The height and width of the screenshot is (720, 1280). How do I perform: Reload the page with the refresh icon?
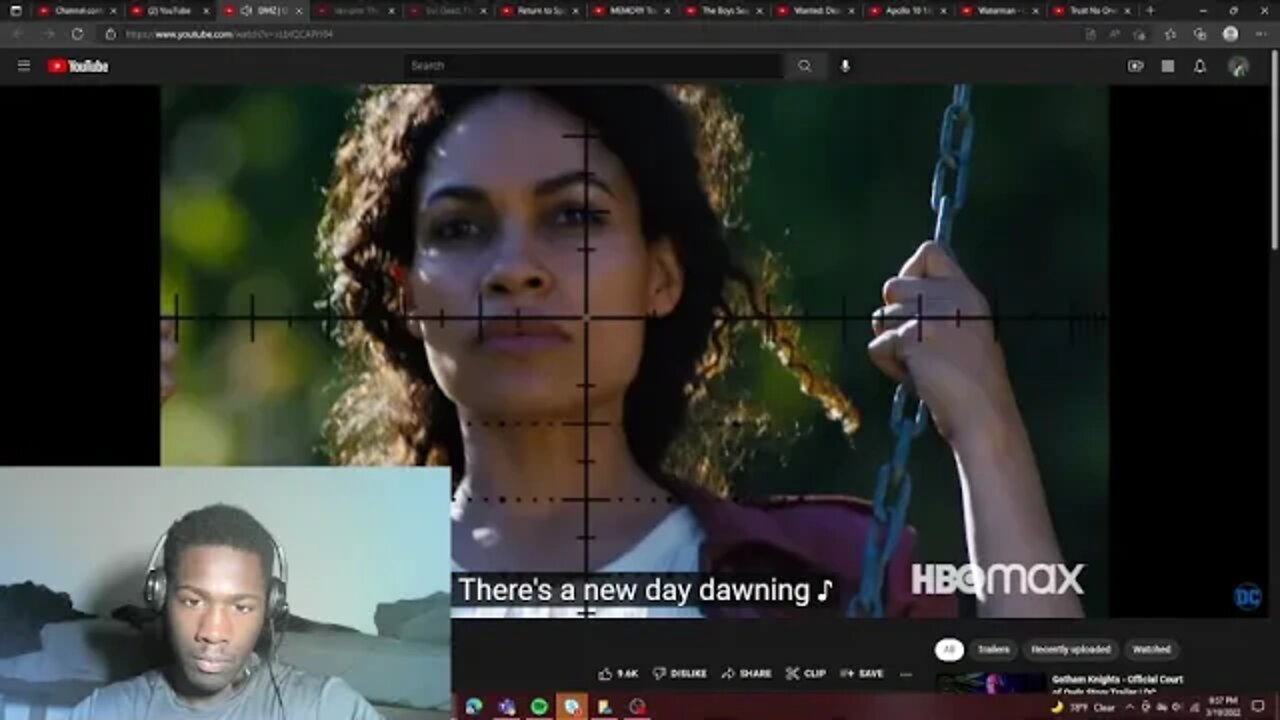(x=77, y=33)
